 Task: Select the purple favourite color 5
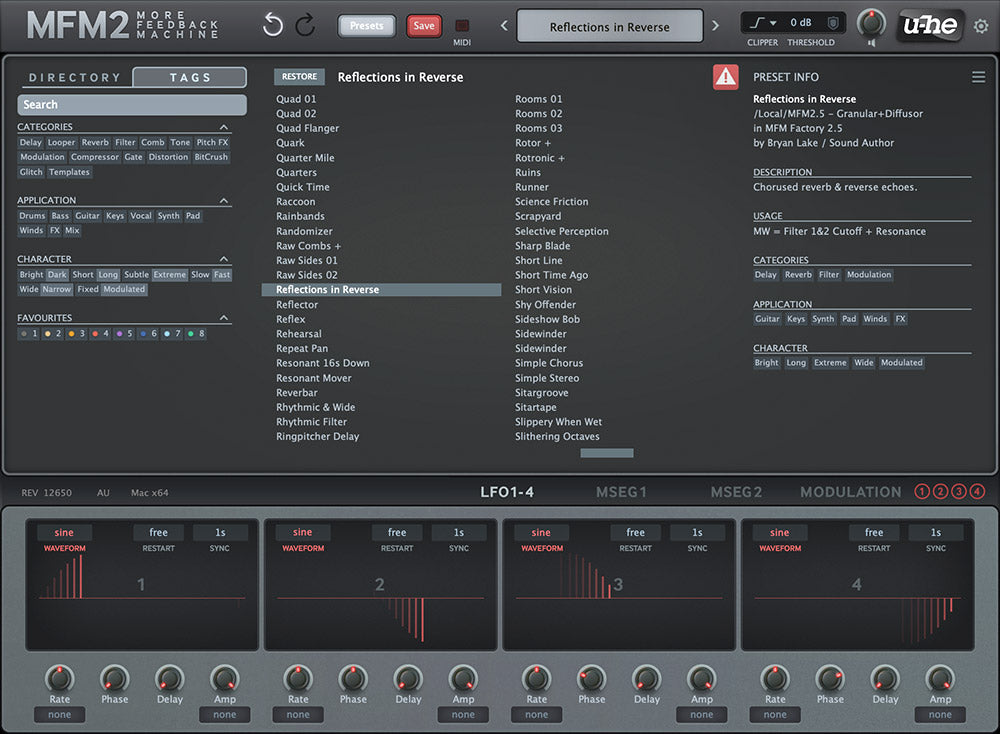(124, 334)
